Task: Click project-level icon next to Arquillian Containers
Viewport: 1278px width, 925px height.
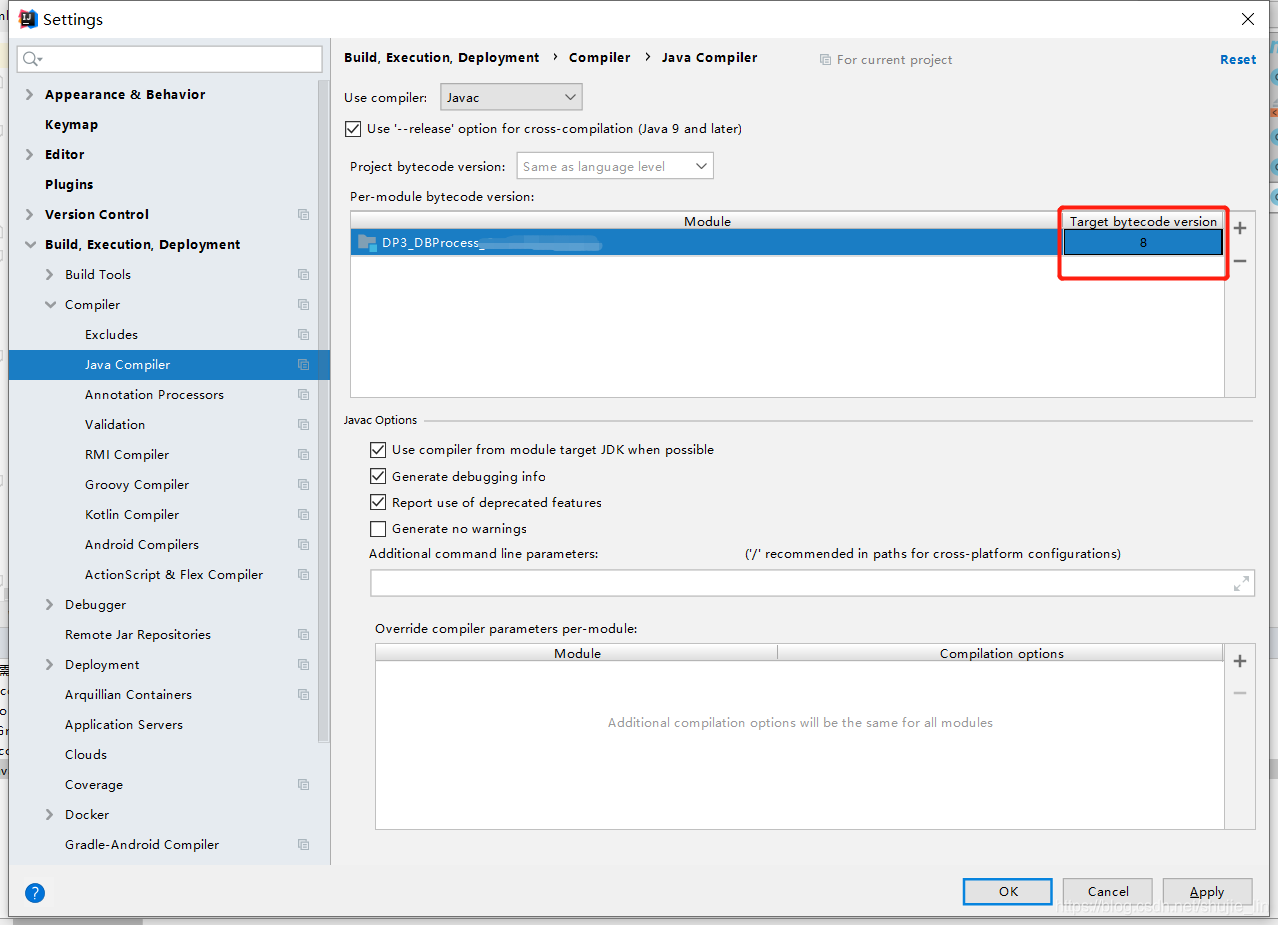Action: point(303,694)
